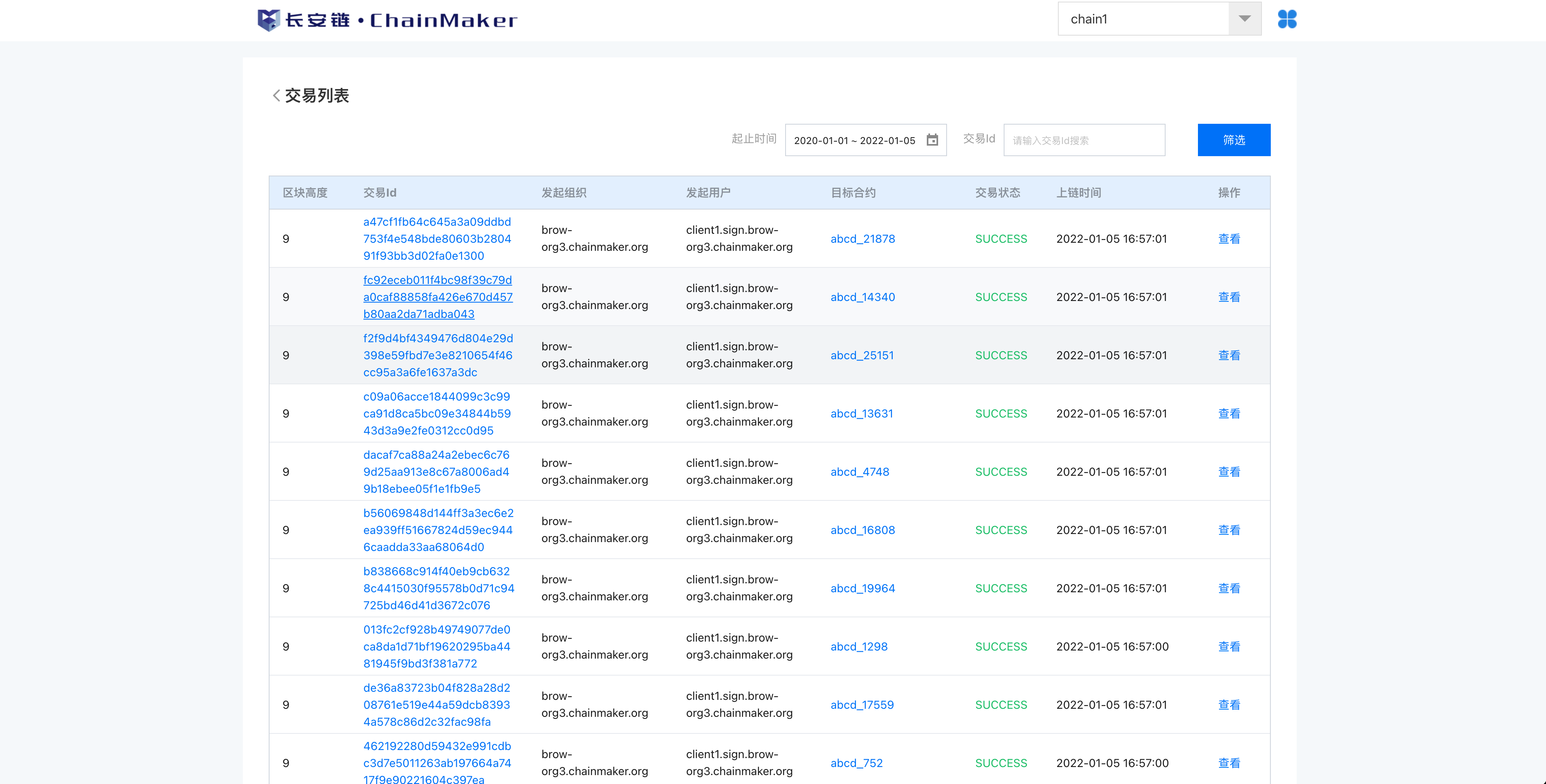Screen dimensions: 1546x784
Task: Click 查看 for the abcd_14340 row
Action: point(1229,297)
